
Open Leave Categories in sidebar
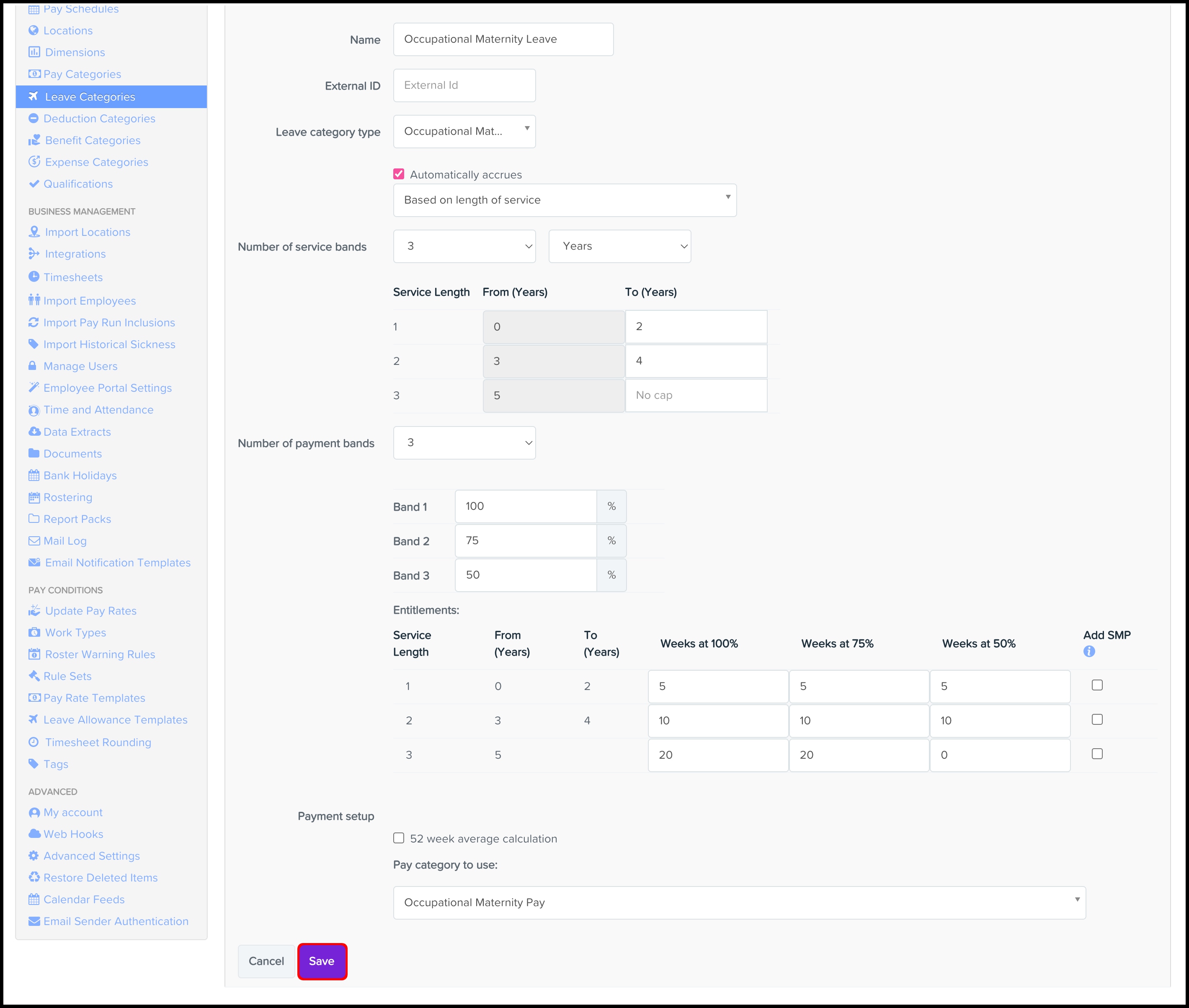tap(90, 97)
